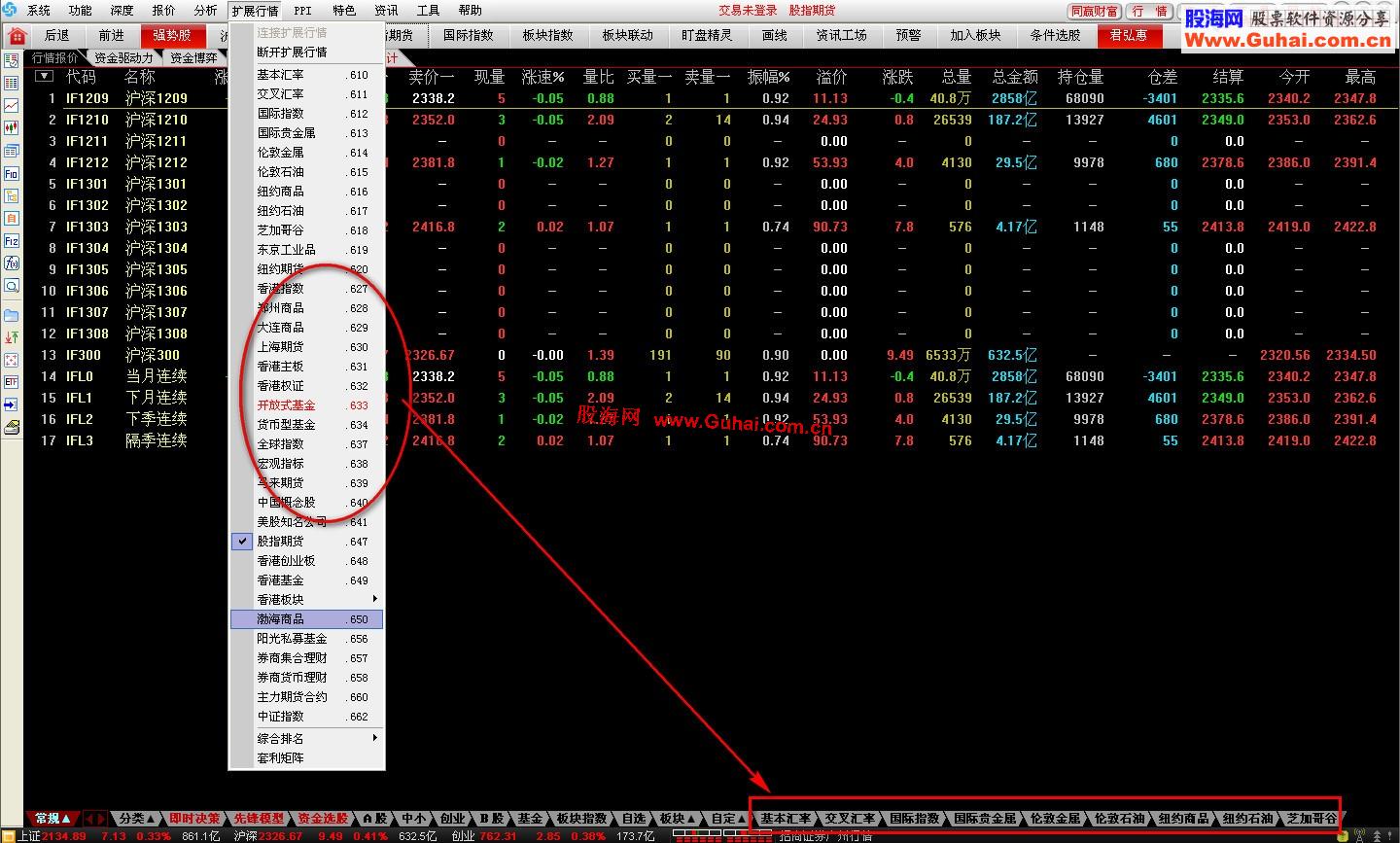Click the 前进 button
Image resolution: width=1400 pixels, height=843 pixels.
coord(112,36)
